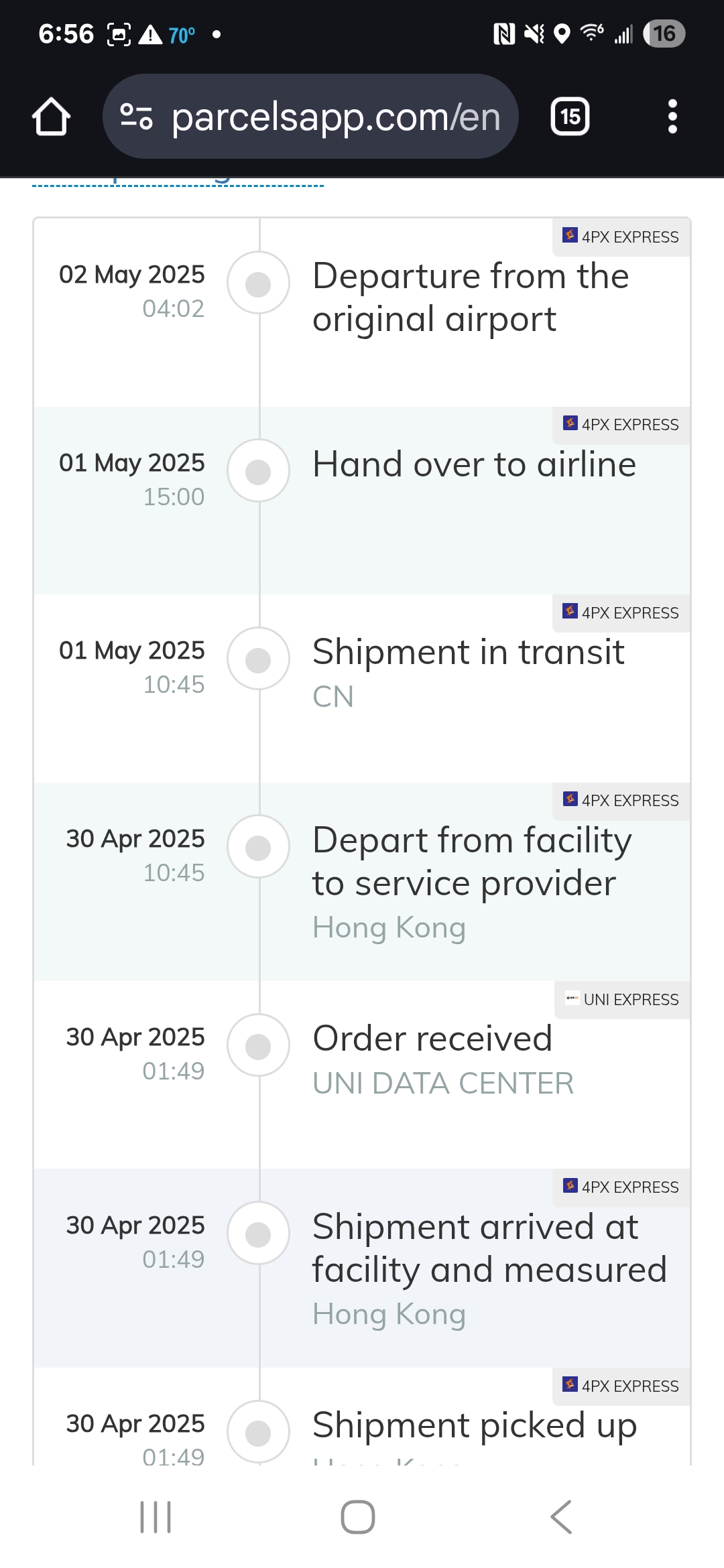Select the timeline marker for Hand over to airline
Screen dimensions: 724x1568
click(x=258, y=470)
